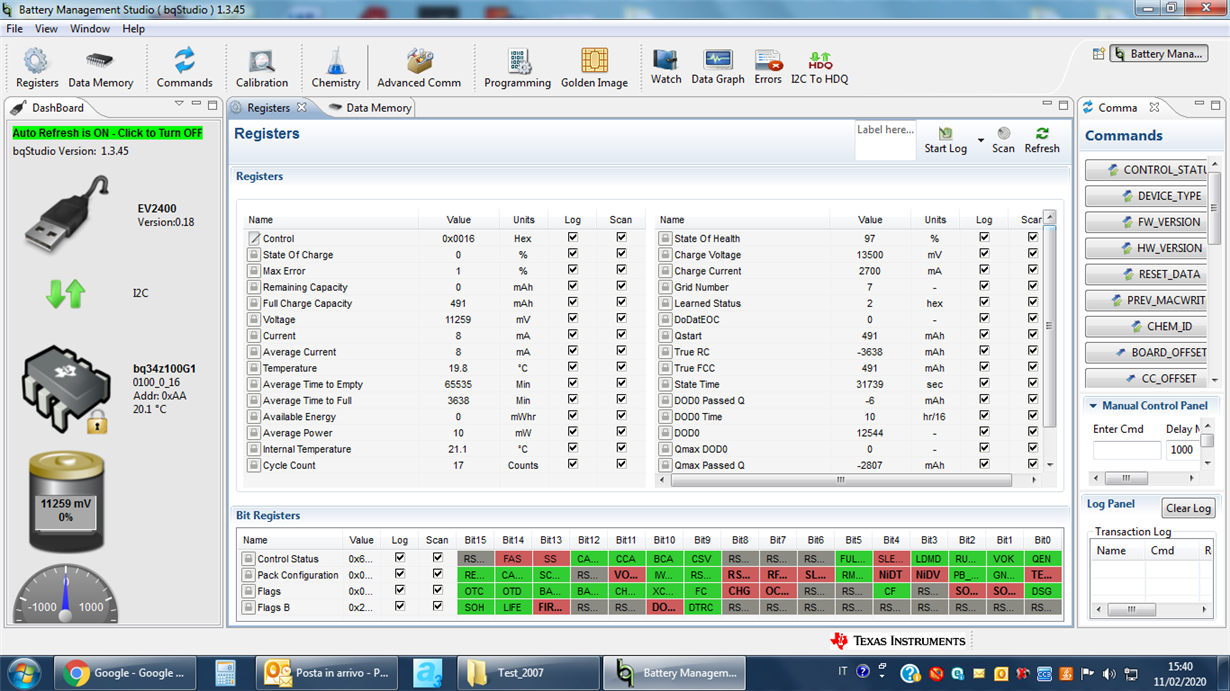Open Advanced Comm tool
Image resolution: width=1230 pixels, height=691 pixels.
(419, 68)
